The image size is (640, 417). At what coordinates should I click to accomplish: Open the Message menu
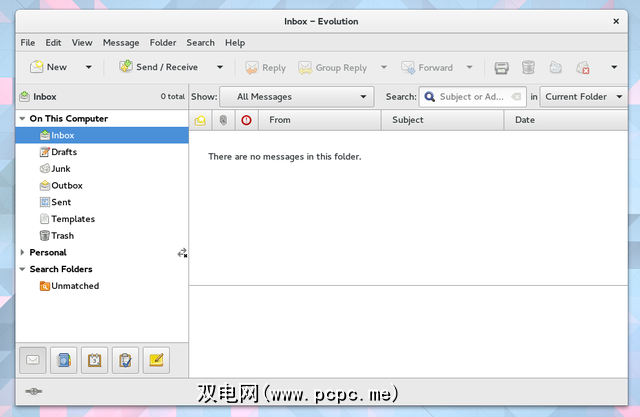pos(121,42)
